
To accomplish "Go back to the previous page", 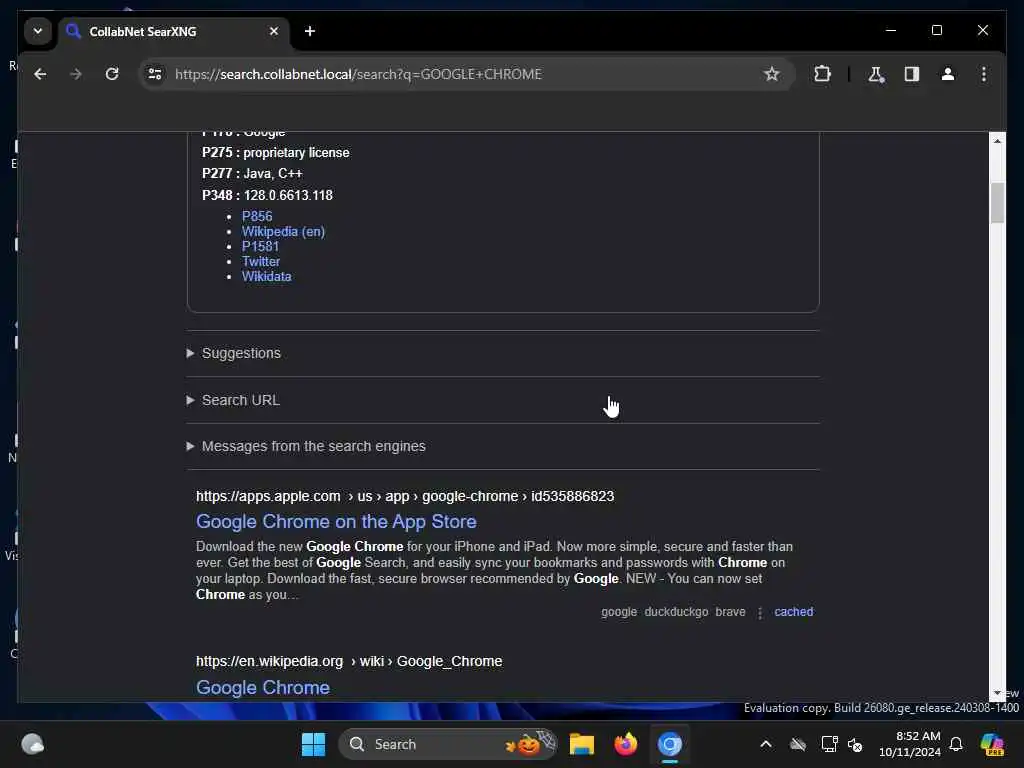I will [40, 74].
